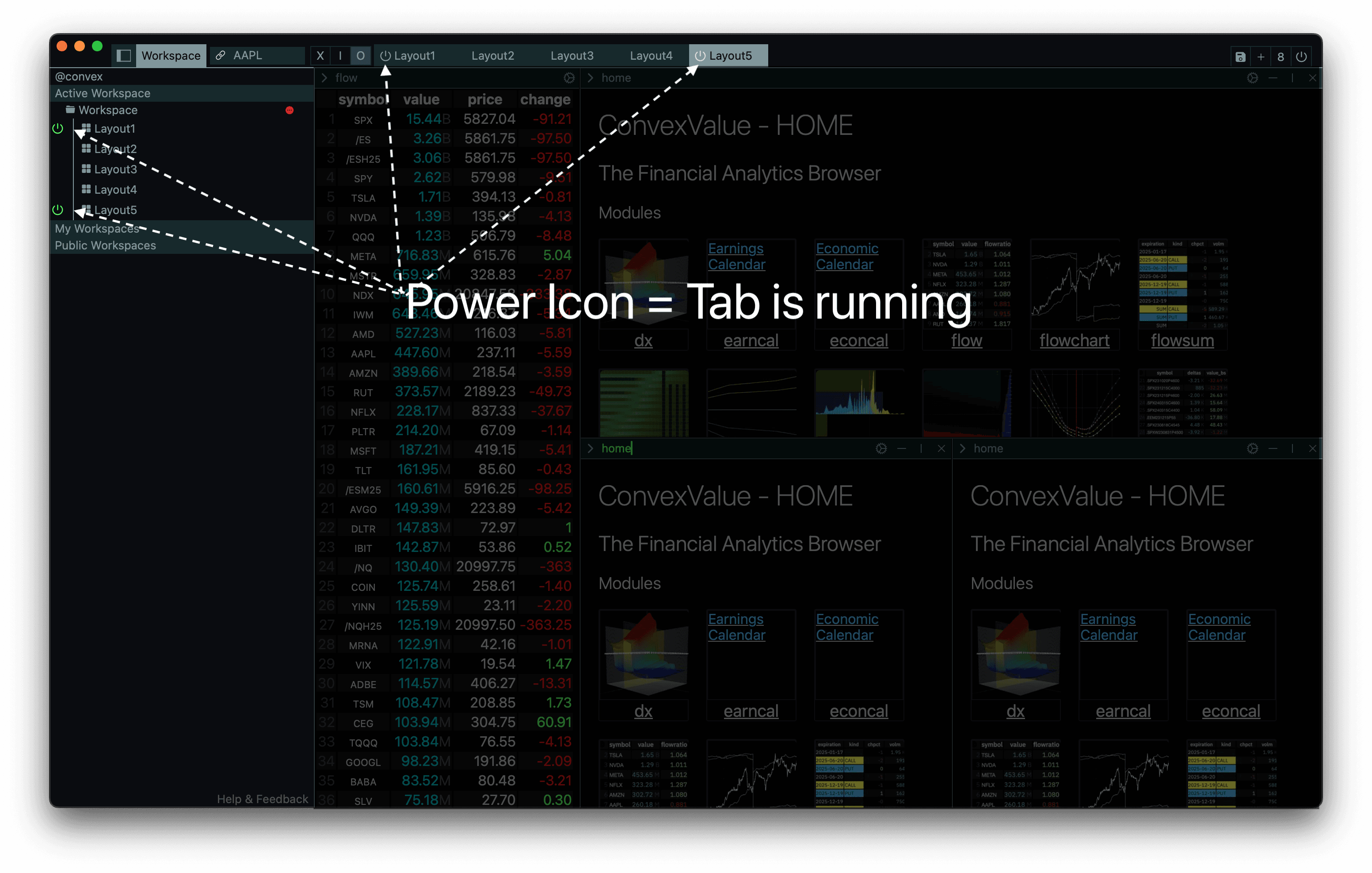Sort flow table by value column header
This screenshot has height=873, width=1372.
point(421,99)
